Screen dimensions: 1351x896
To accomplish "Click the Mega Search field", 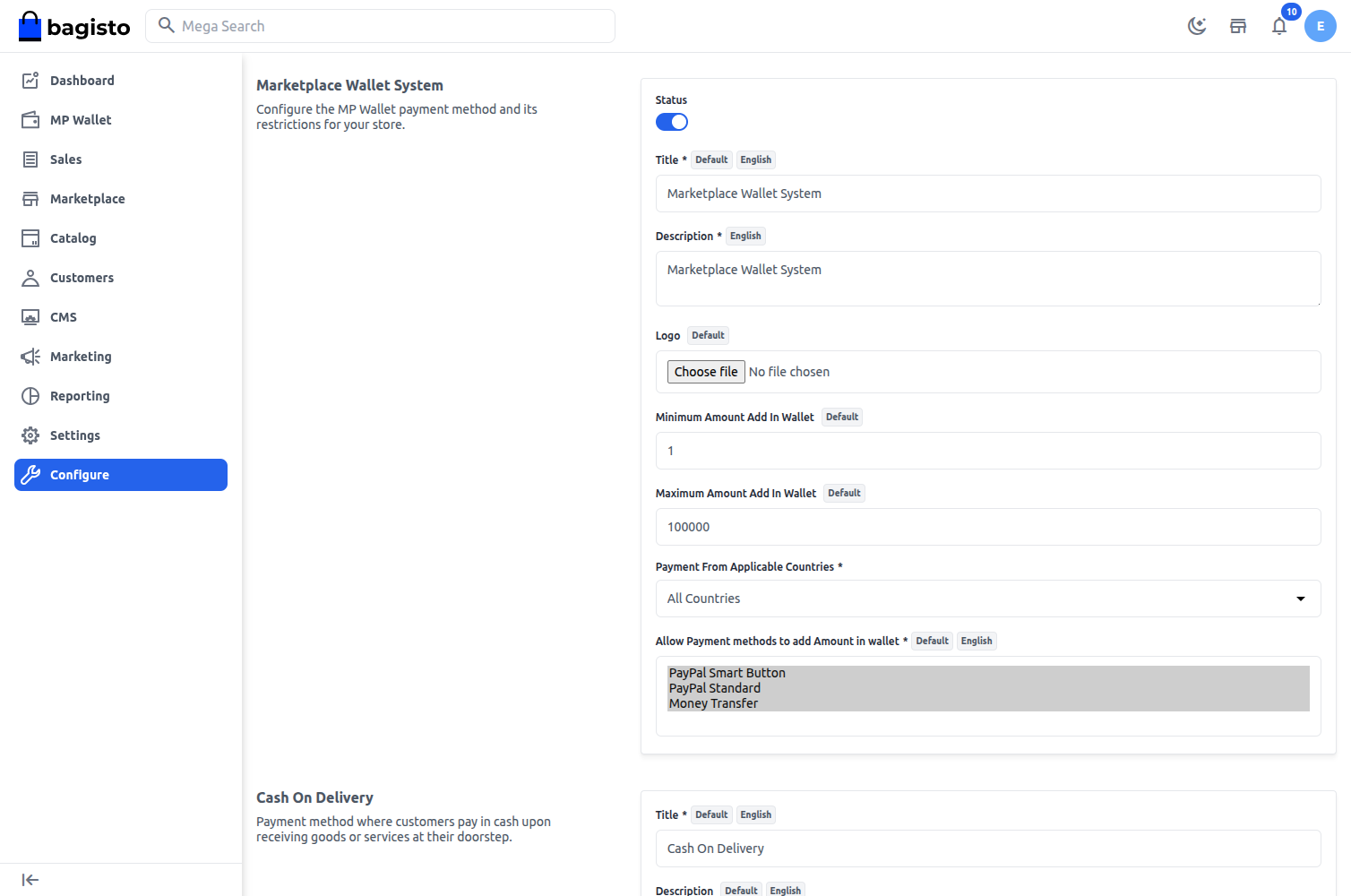I will [380, 26].
